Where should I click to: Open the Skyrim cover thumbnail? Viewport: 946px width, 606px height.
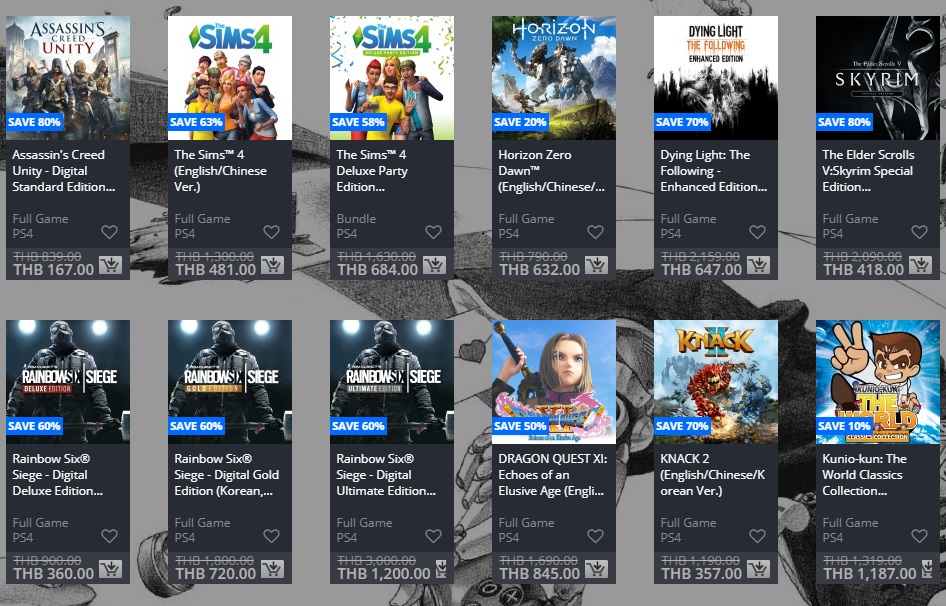pyautogui.click(x=877, y=78)
